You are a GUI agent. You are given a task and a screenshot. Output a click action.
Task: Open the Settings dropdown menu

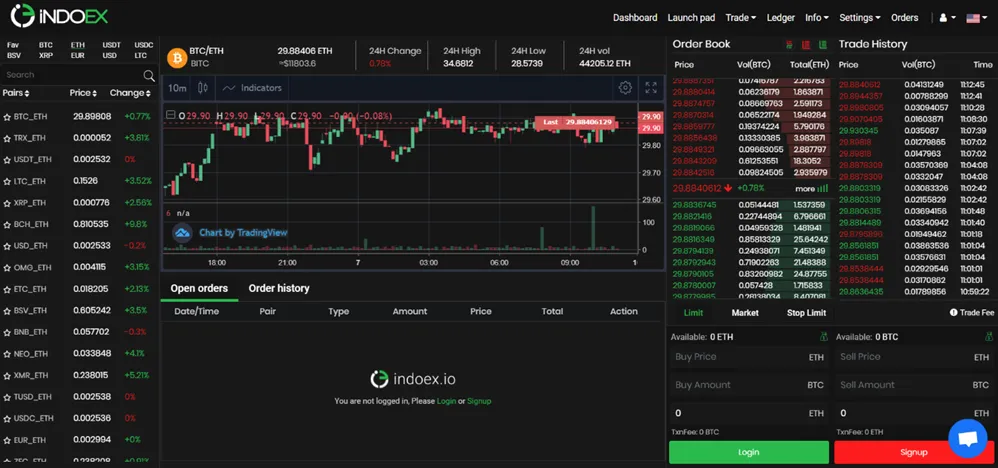(859, 18)
